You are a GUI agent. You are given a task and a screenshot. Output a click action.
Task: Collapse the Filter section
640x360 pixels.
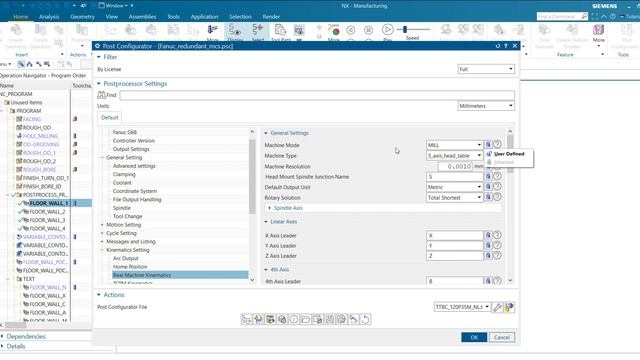pos(99,57)
